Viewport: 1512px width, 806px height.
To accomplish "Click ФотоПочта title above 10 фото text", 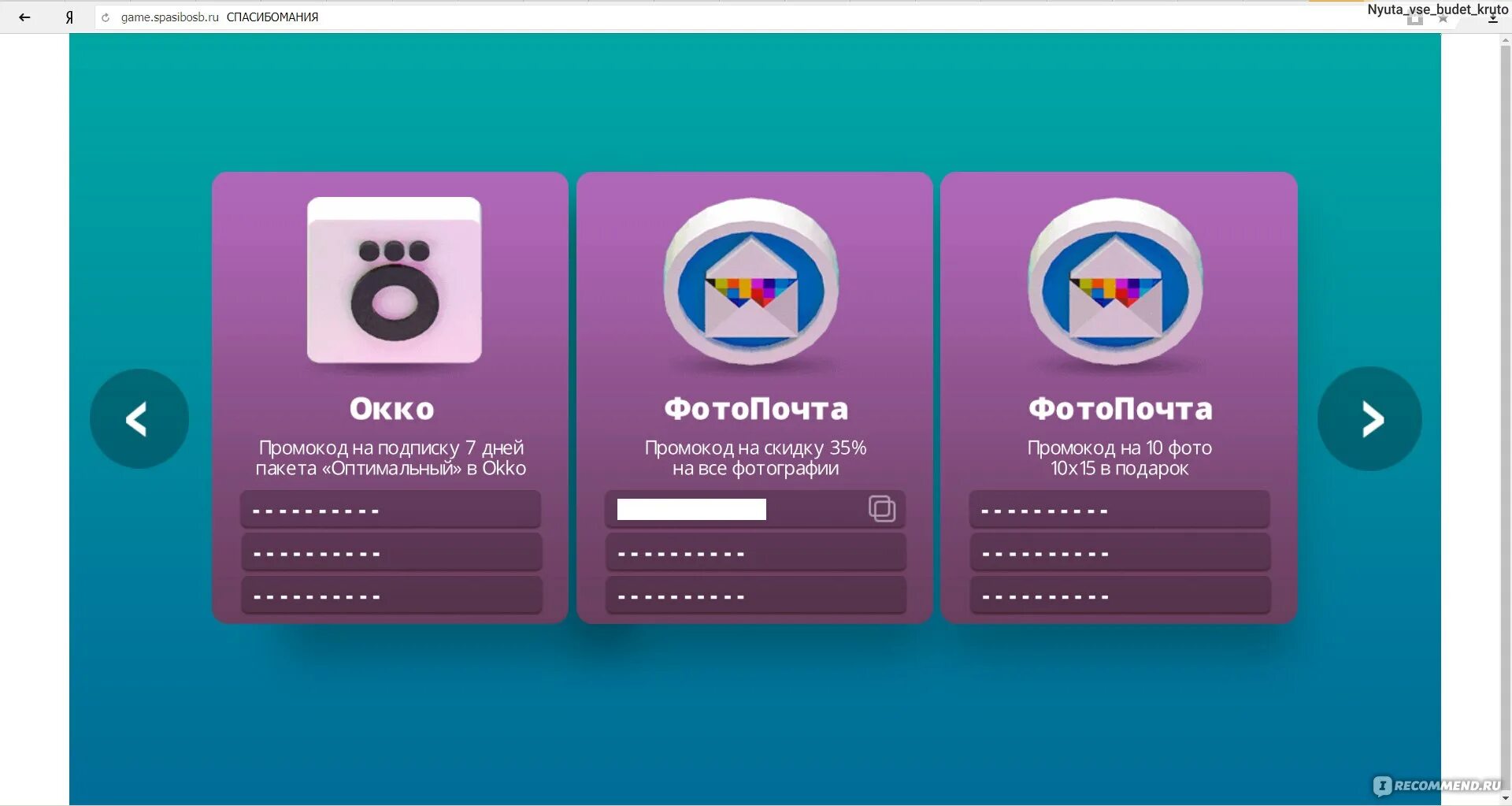I will point(1120,409).
